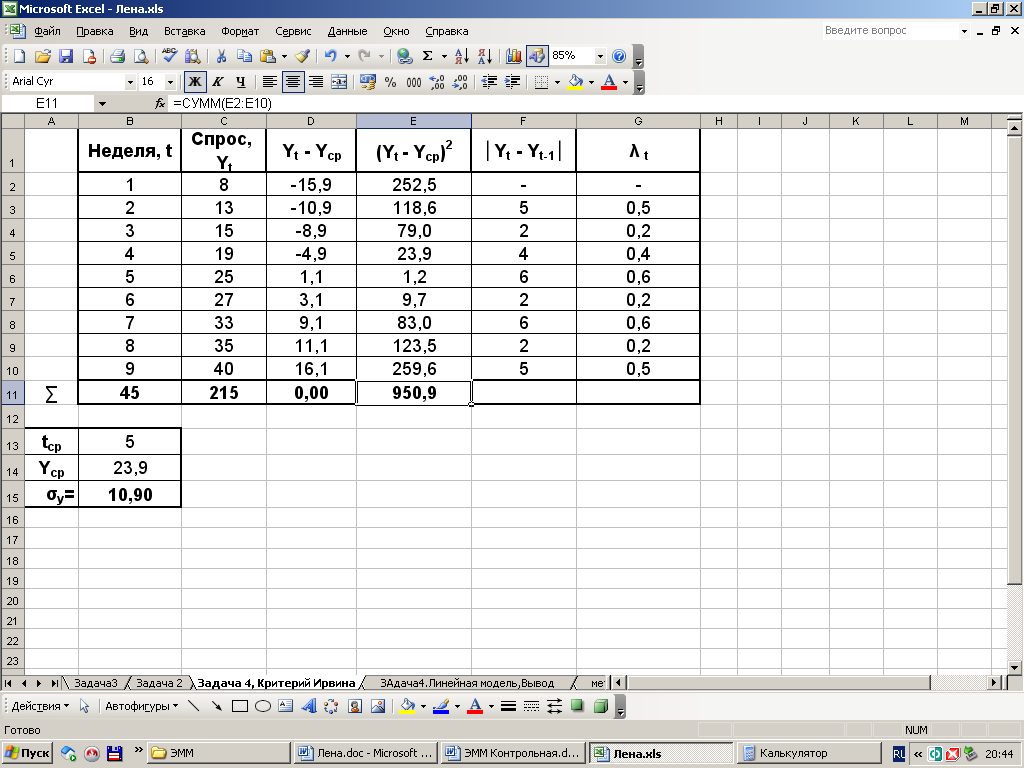
Task: Launch the Chart Wizard icon
Action: 514,56
